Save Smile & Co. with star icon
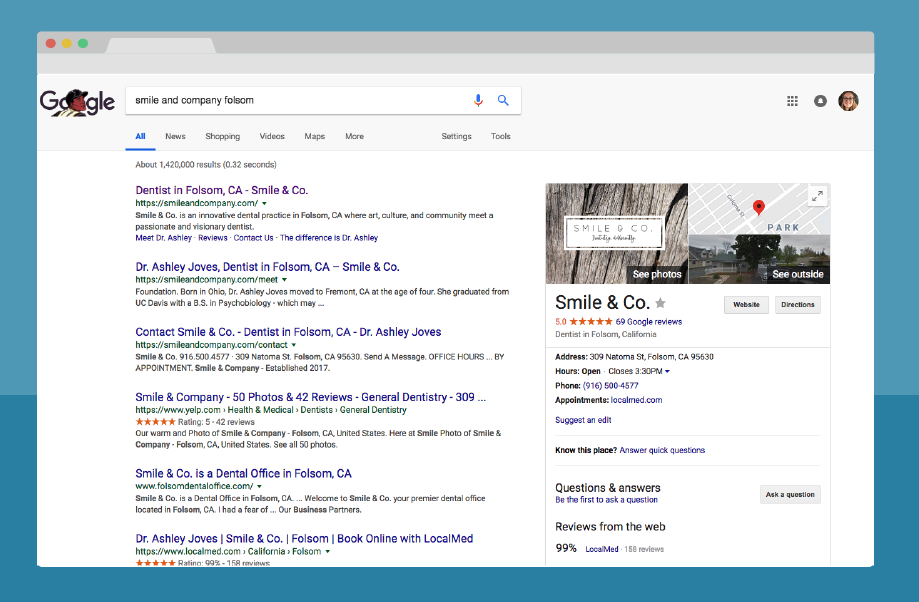The image size is (919, 602). click(661, 303)
